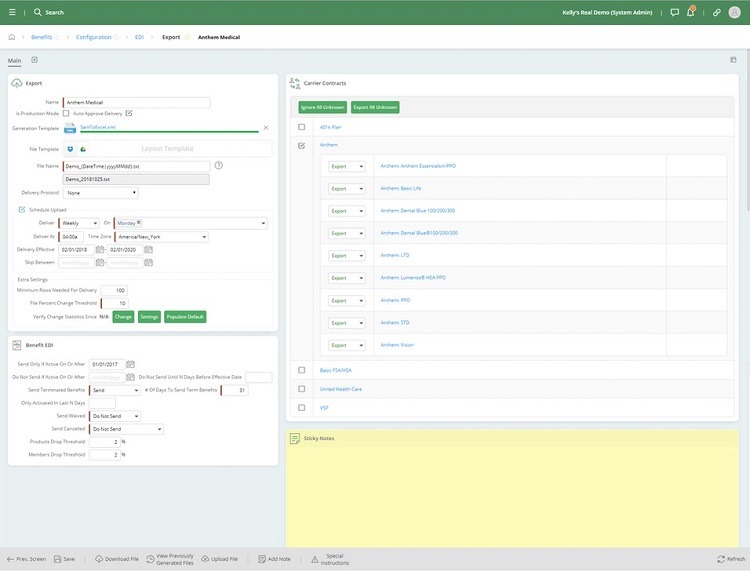The width and height of the screenshot is (750, 571).
Task: Click the Search magnifier icon
Action: pos(37,12)
